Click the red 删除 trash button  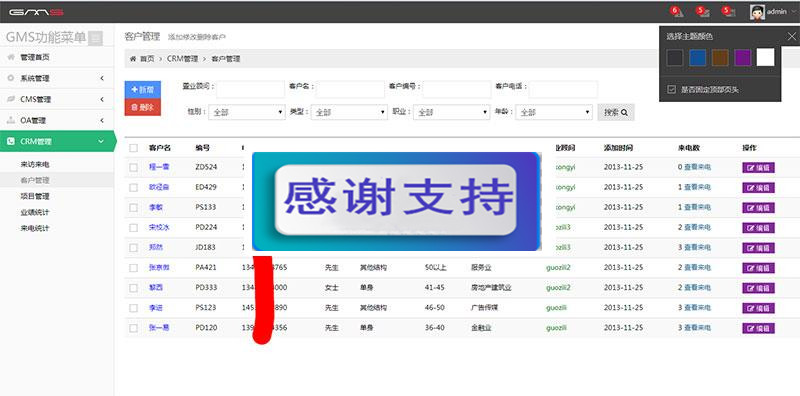pos(142,107)
